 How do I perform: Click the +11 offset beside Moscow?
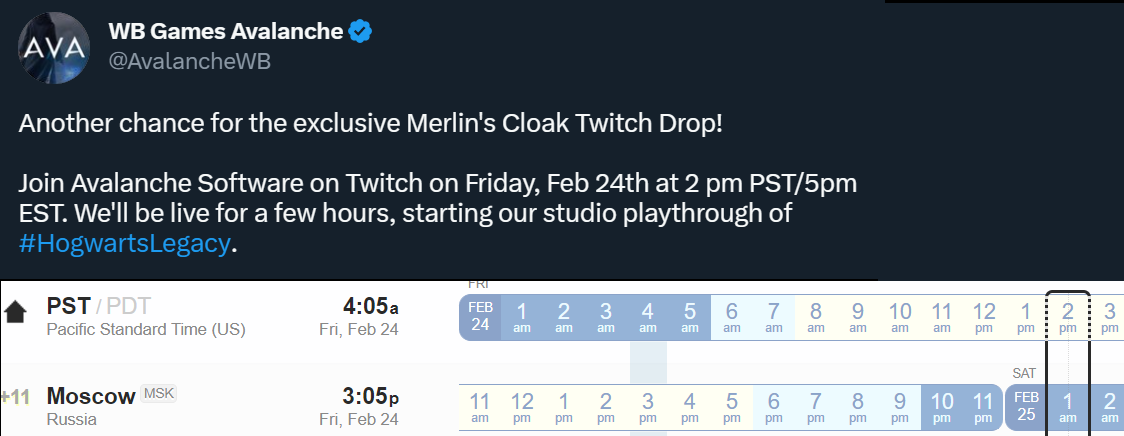[x=15, y=396]
